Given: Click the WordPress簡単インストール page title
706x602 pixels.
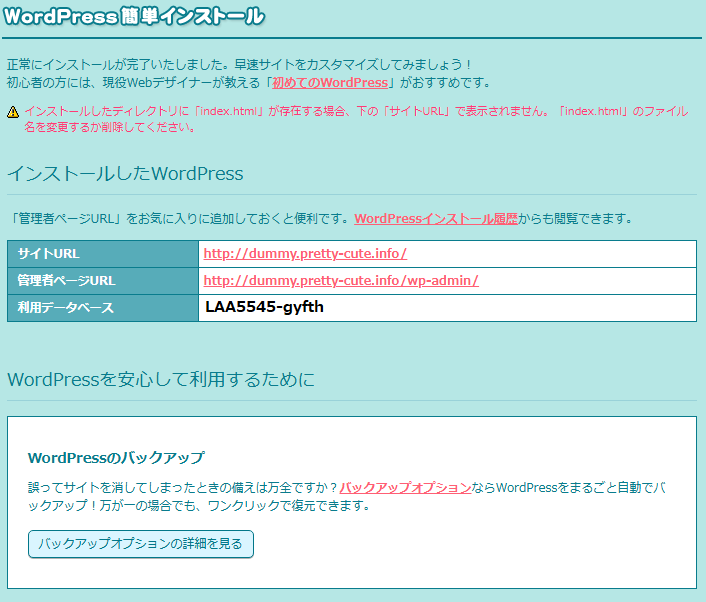Looking at the screenshot, I should (x=135, y=16).
